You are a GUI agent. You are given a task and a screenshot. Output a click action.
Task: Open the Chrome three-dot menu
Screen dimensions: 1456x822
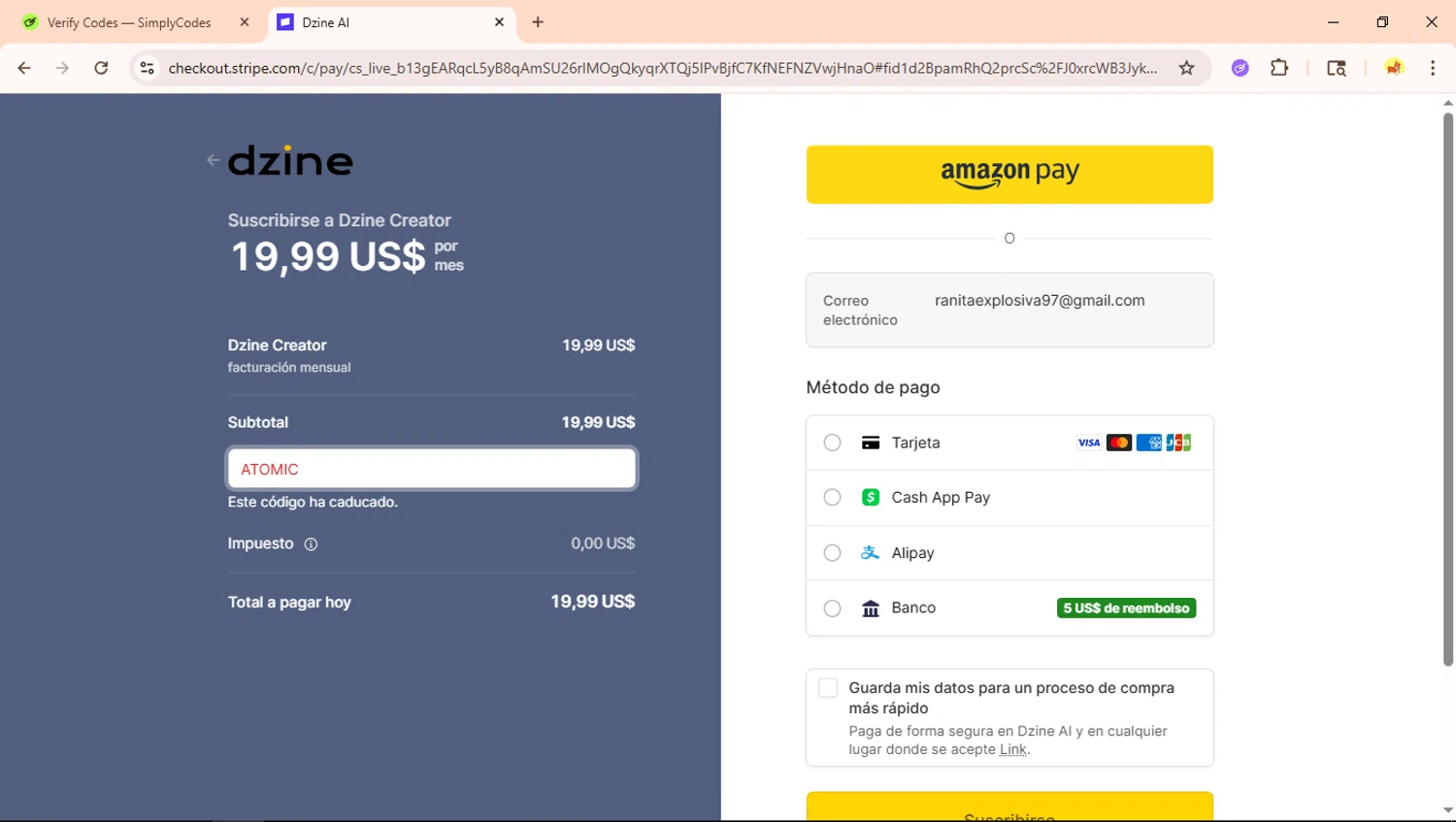[1433, 68]
